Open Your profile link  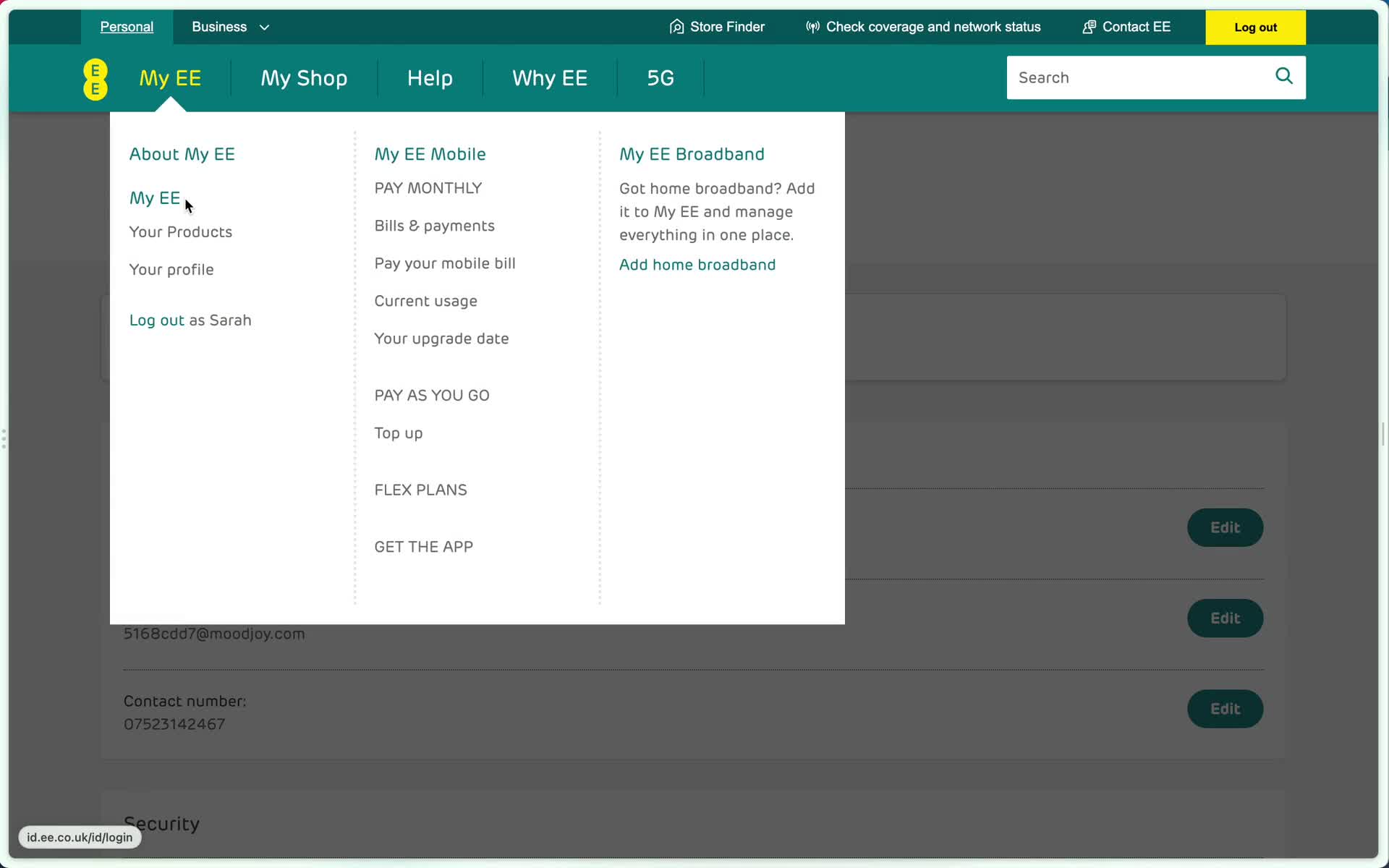pos(171,270)
